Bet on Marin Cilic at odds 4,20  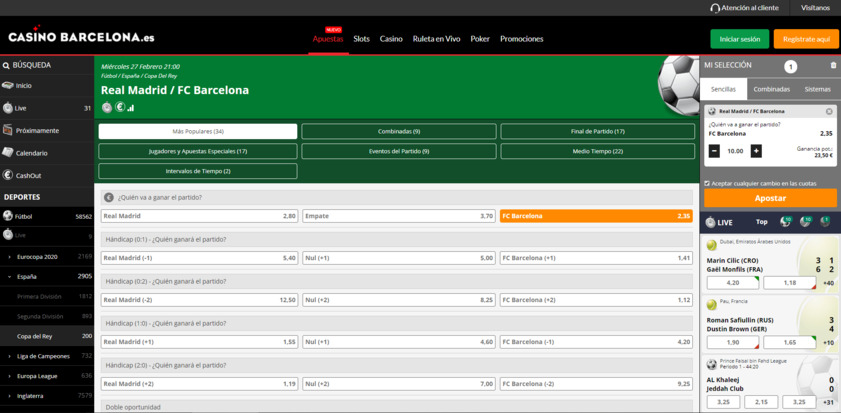click(733, 283)
